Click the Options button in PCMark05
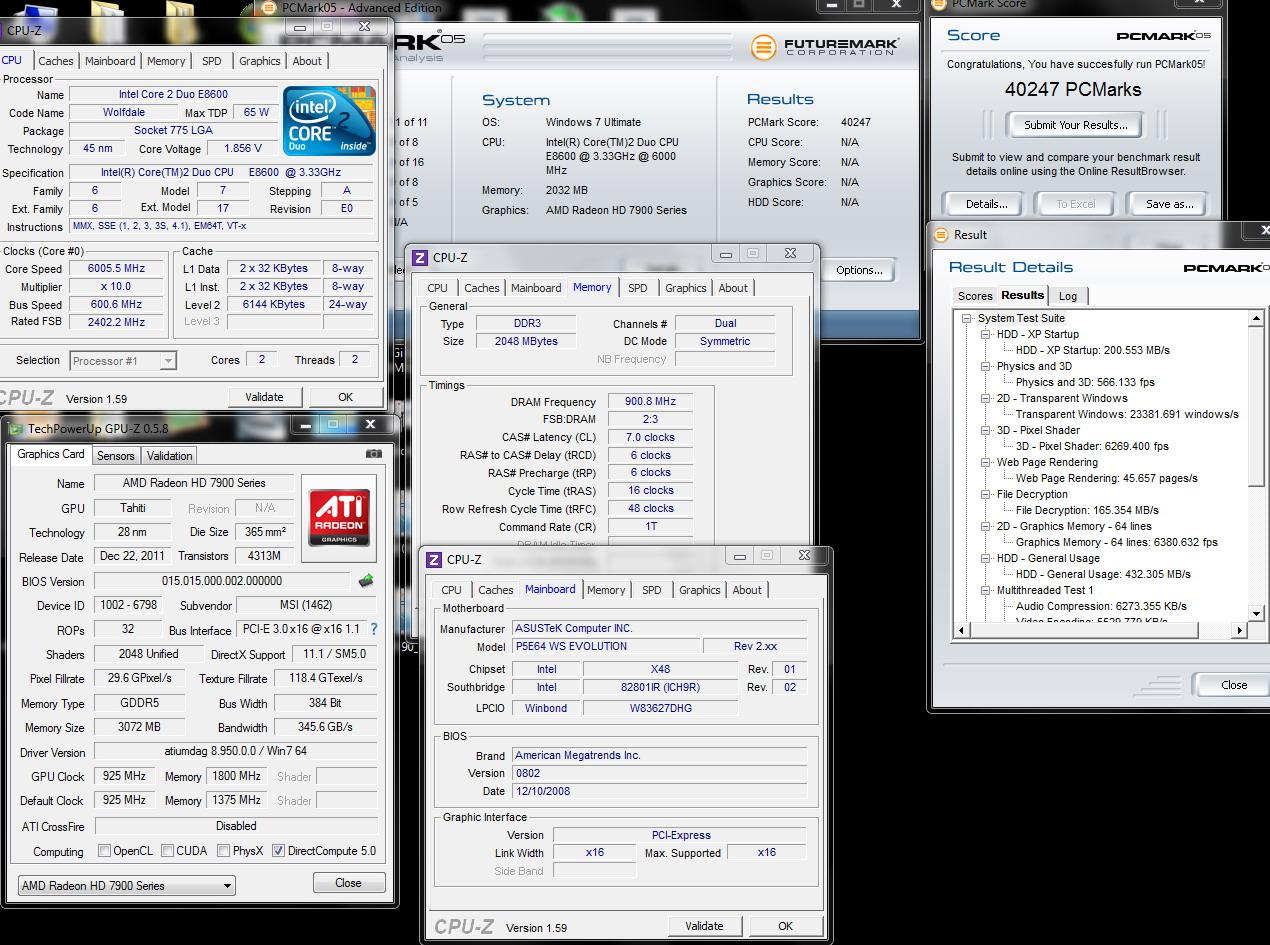This screenshot has height=945, width=1270. [x=859, y=270]
